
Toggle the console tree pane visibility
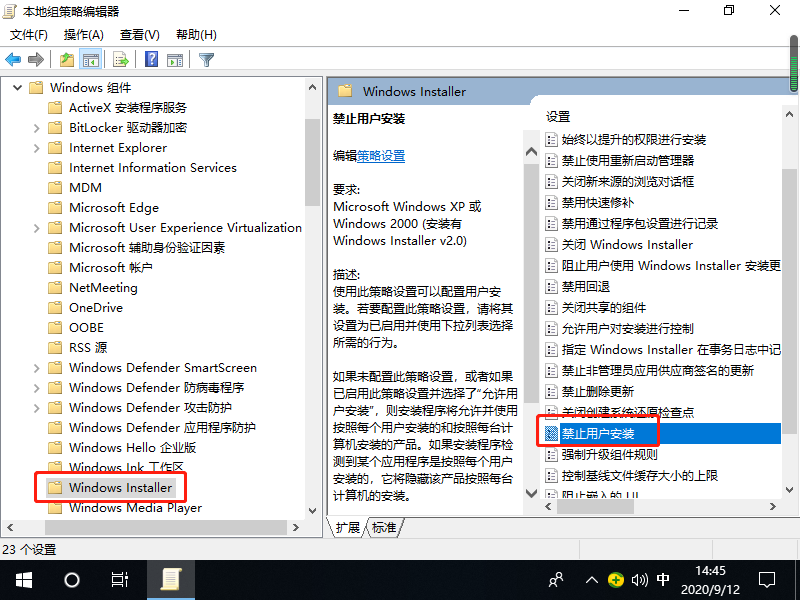click(x=89, y=59)
